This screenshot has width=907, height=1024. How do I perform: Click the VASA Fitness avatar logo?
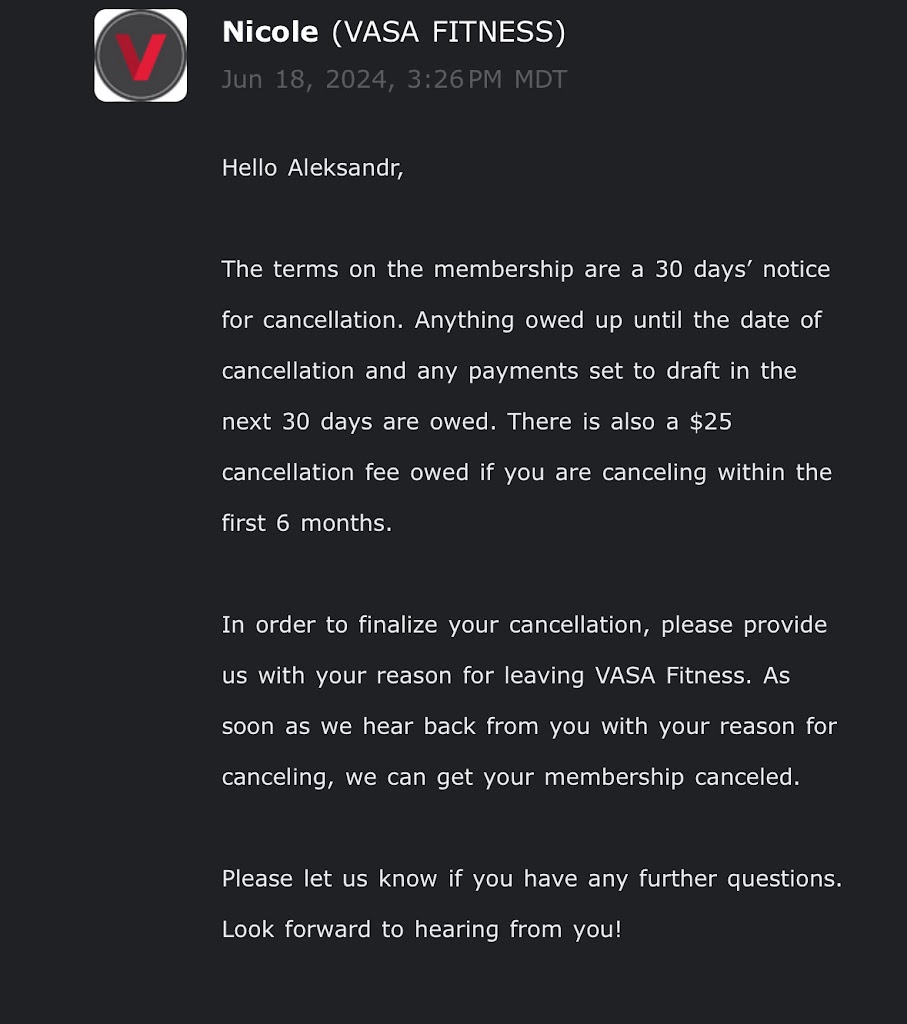point(140,56)
